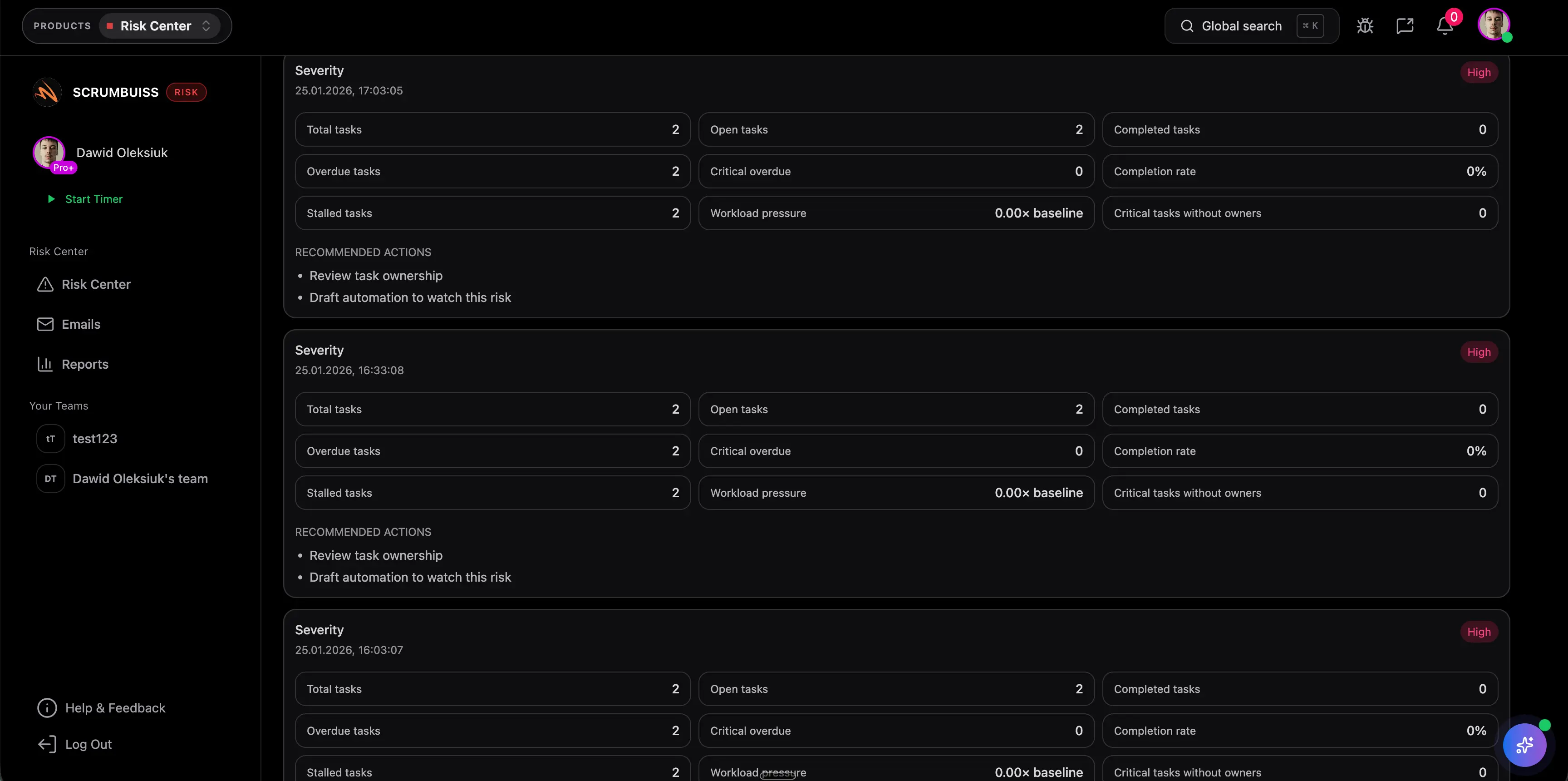
Task: Open Reports in sidebar
Action: pos(84,364)
